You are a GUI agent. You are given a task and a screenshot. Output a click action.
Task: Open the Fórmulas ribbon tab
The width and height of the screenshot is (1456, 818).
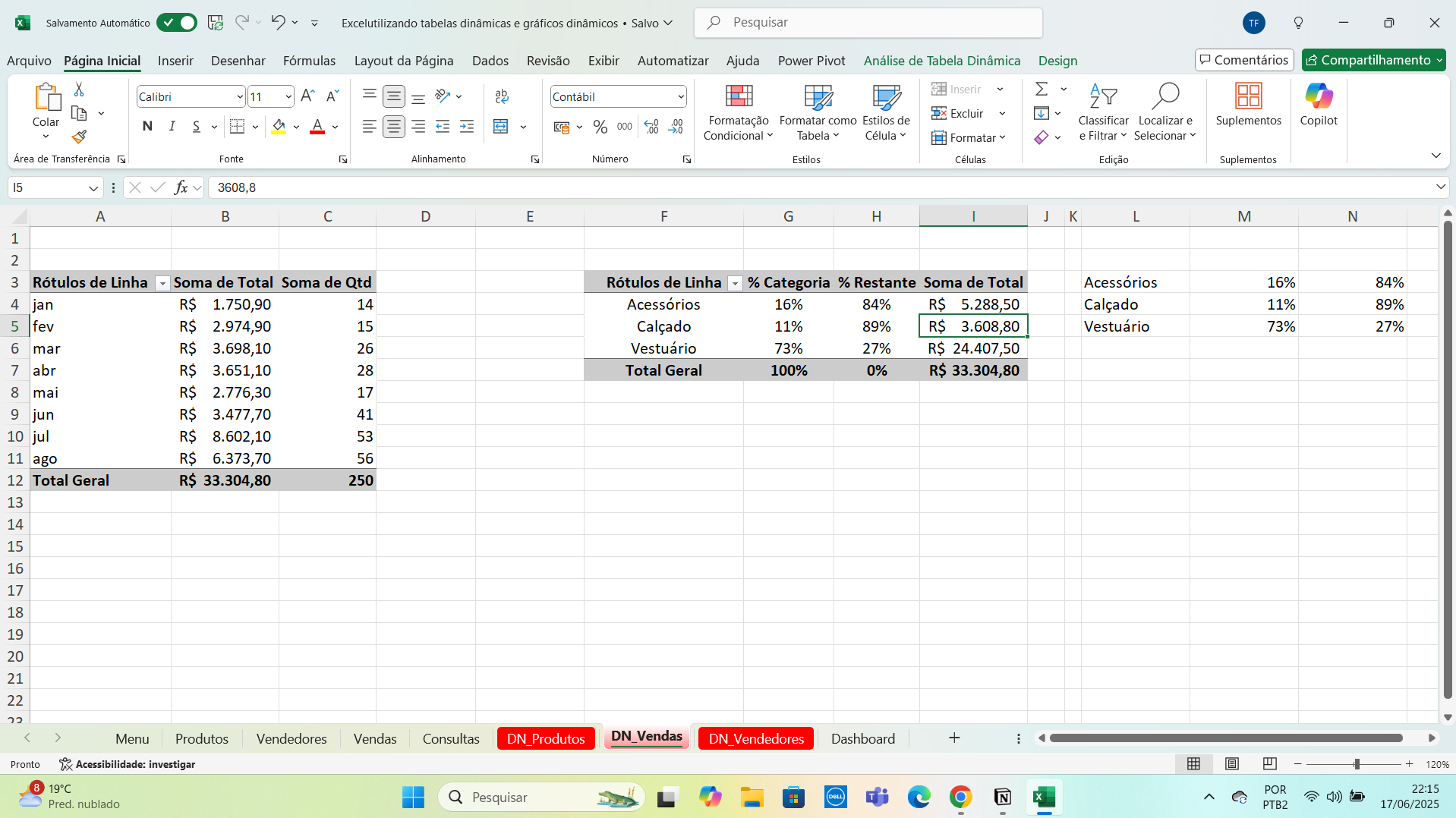click(309, 61)
